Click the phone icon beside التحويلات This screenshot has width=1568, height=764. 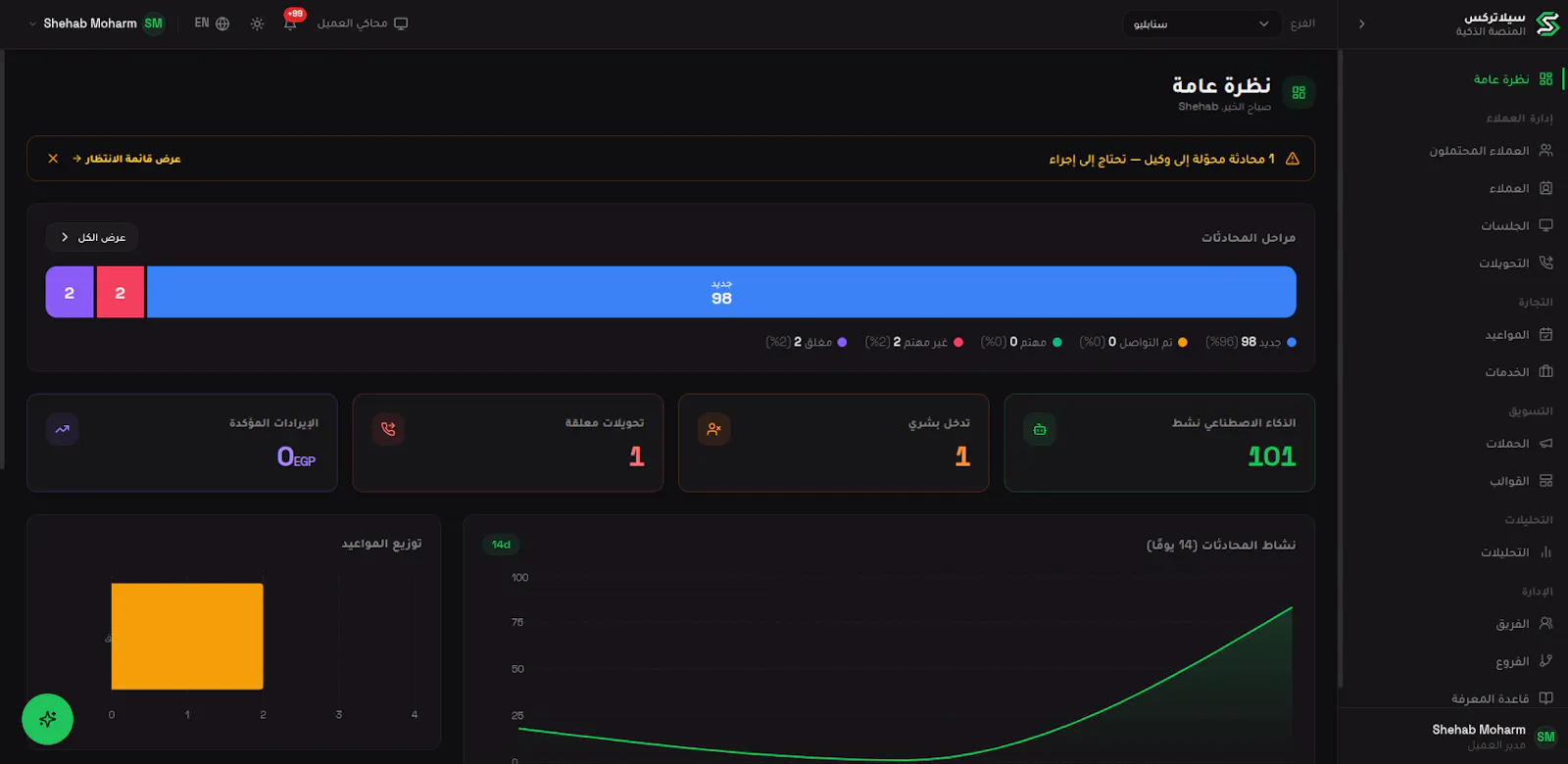(x=1545, y=263)
